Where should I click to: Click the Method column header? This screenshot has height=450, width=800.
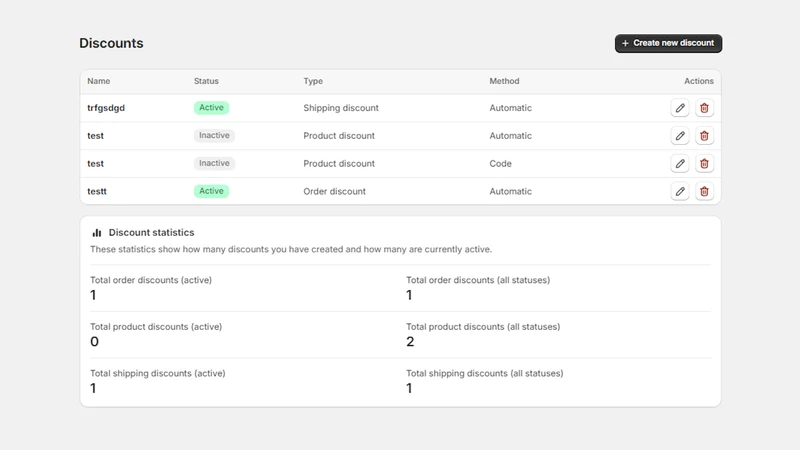point(504,81)
